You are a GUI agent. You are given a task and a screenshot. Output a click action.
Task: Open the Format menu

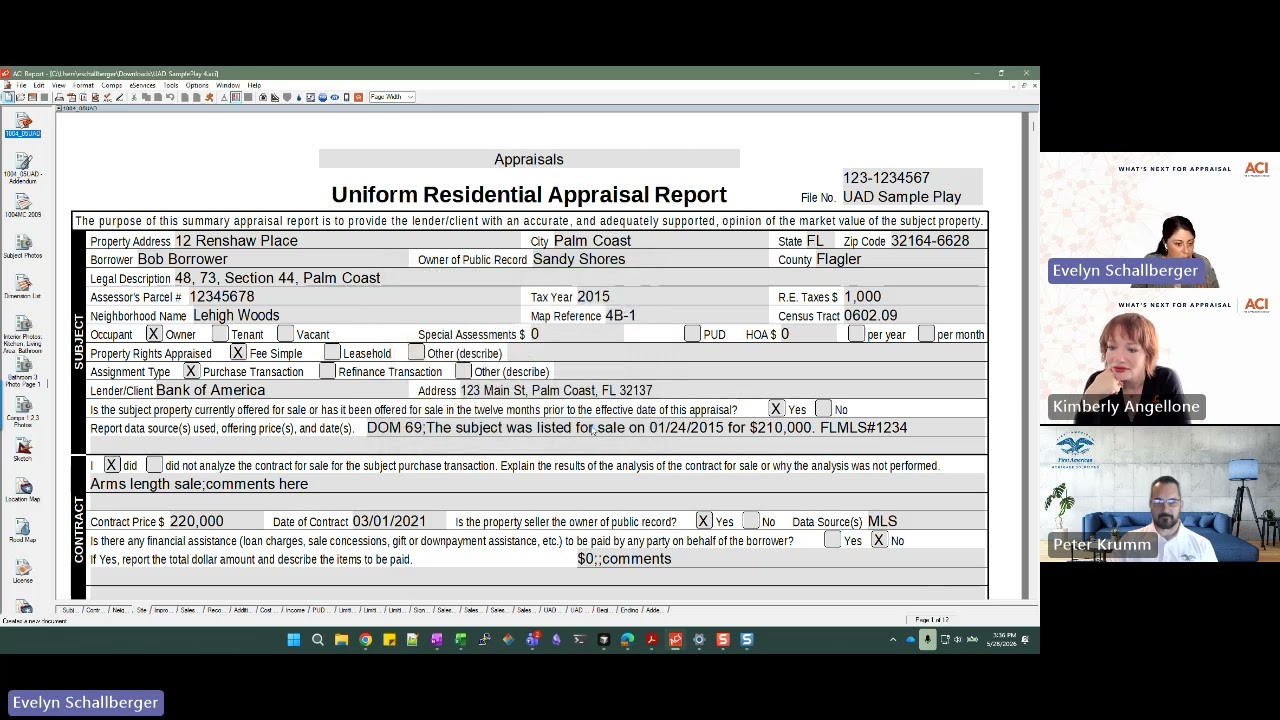tap(83, 85)
